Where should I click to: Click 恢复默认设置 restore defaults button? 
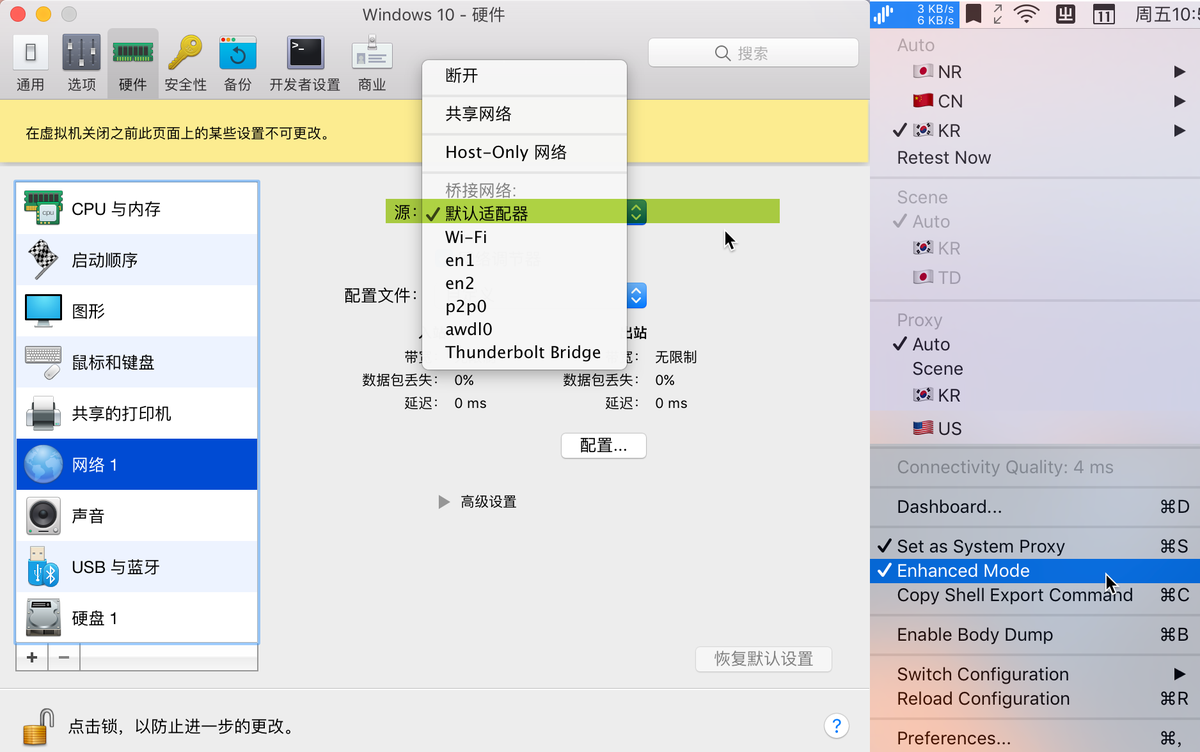(x=763, y=658)
